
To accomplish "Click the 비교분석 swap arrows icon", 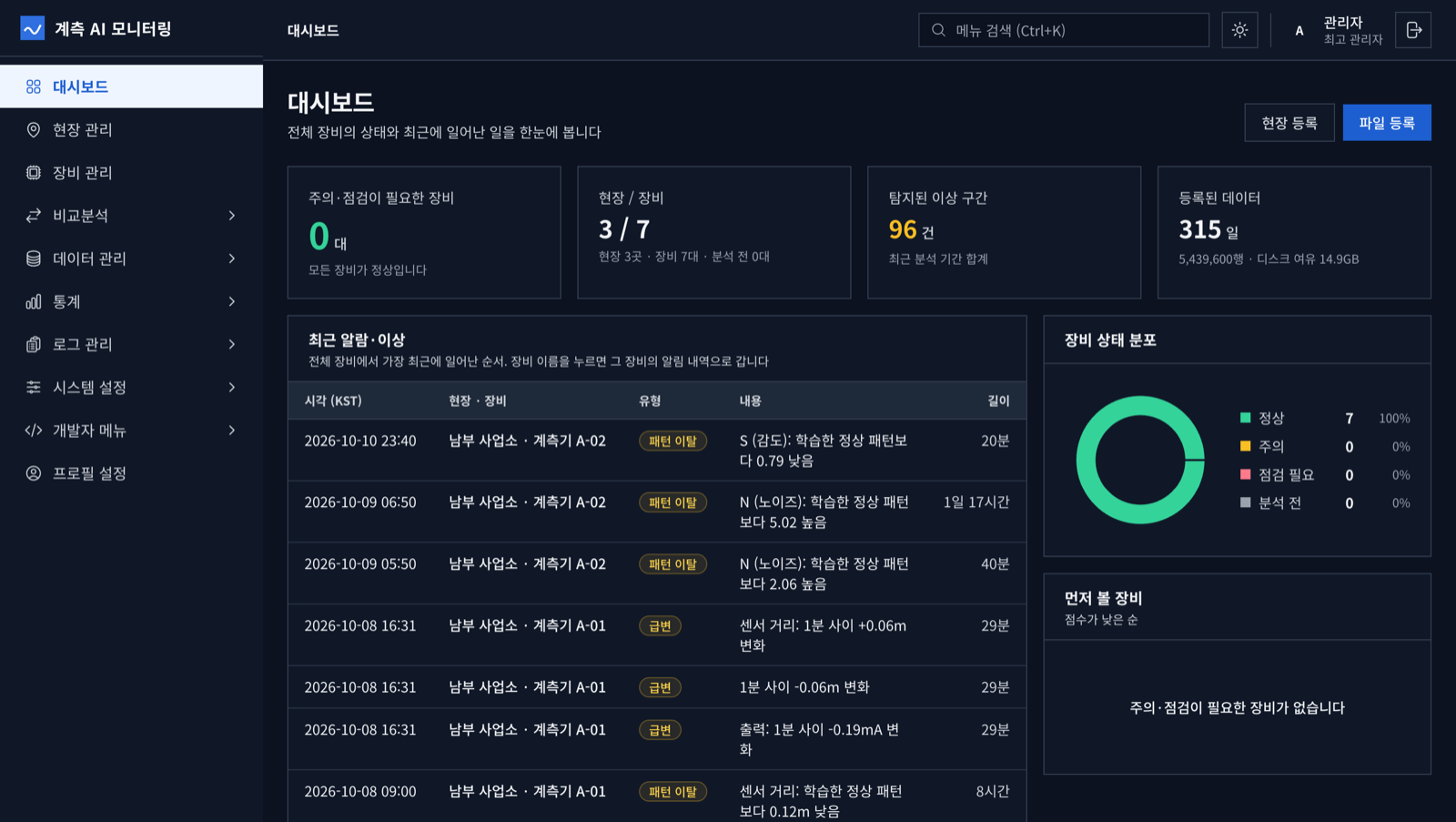I will point(34,216).
